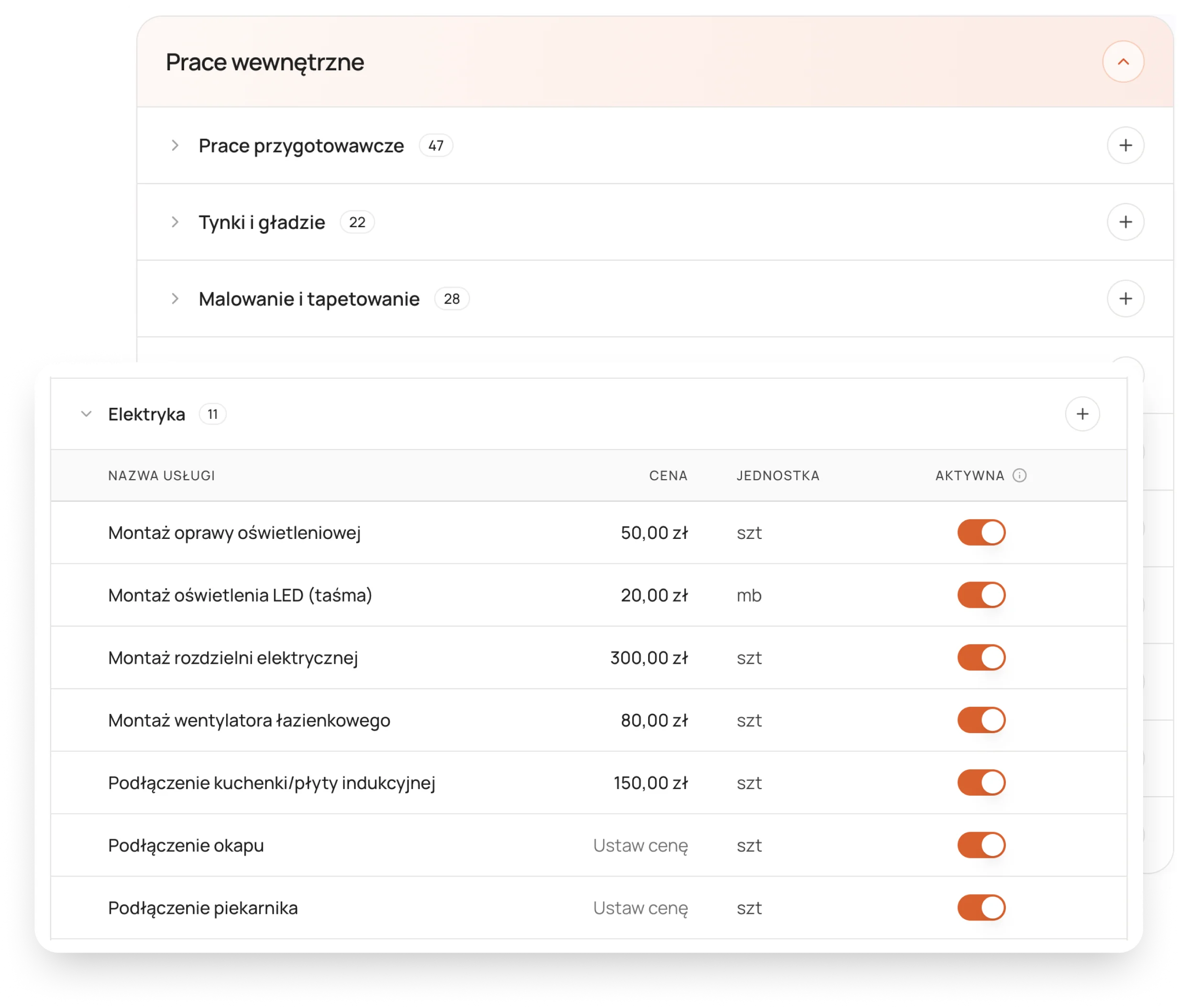Open info icon next to Aktywna

click(x=1019, y=475)
